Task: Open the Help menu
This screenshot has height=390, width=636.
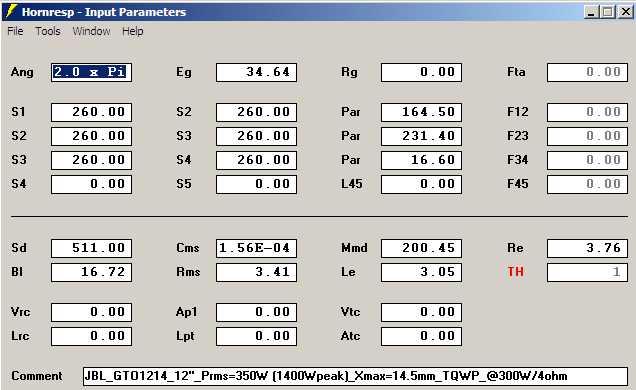Action: click(133, 31)
